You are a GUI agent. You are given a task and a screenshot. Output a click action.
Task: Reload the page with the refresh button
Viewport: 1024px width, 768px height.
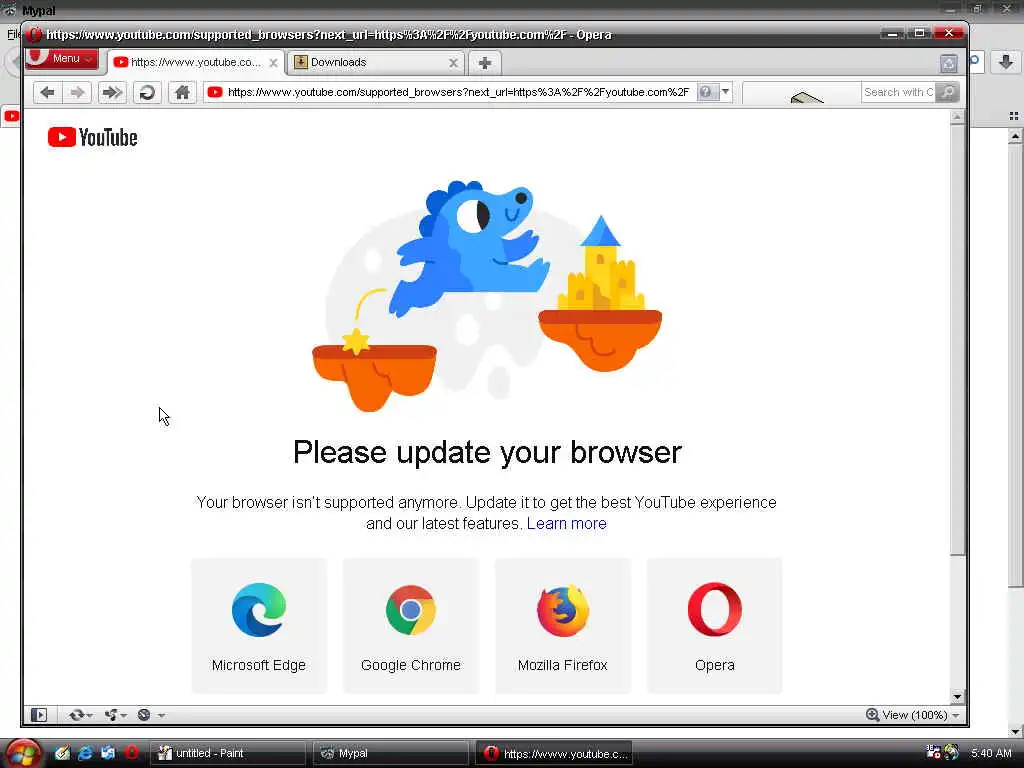[x=148, y=92]
